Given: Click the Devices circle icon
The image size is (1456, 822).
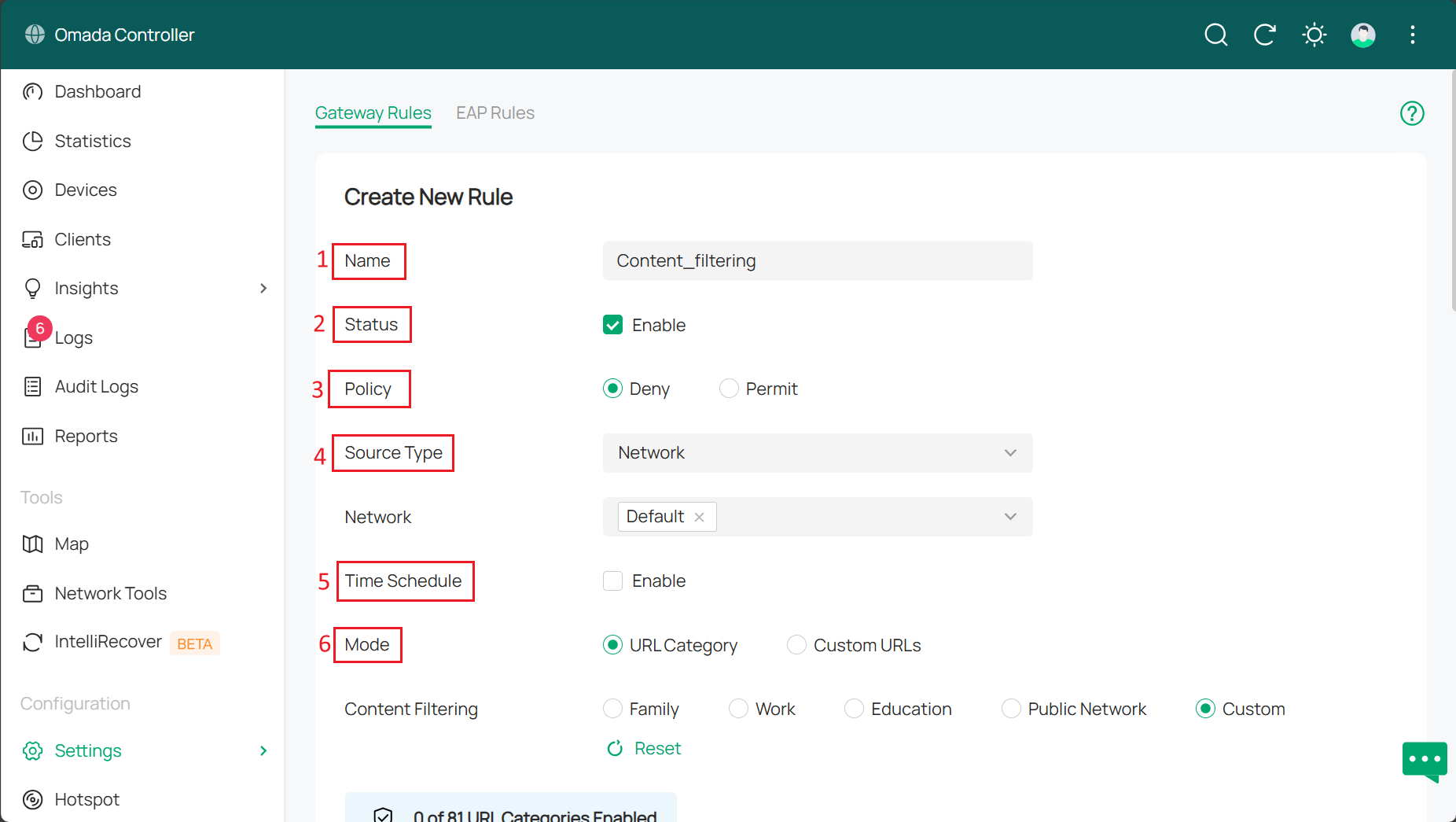Looking at the screenshot, I should point(32,190).
